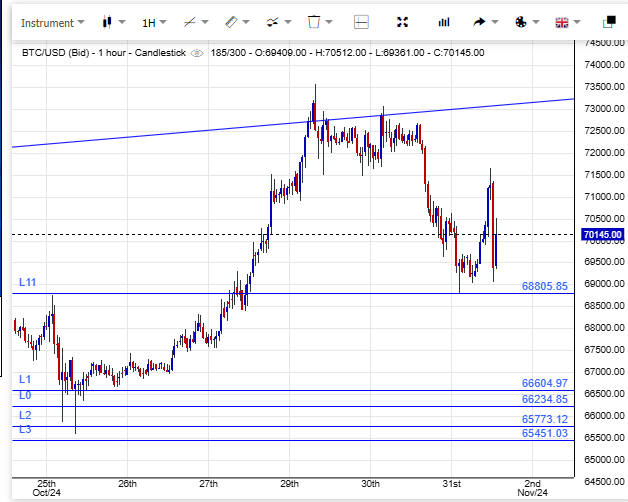Select the trend line drawing tool

click(x=189, y=22)
